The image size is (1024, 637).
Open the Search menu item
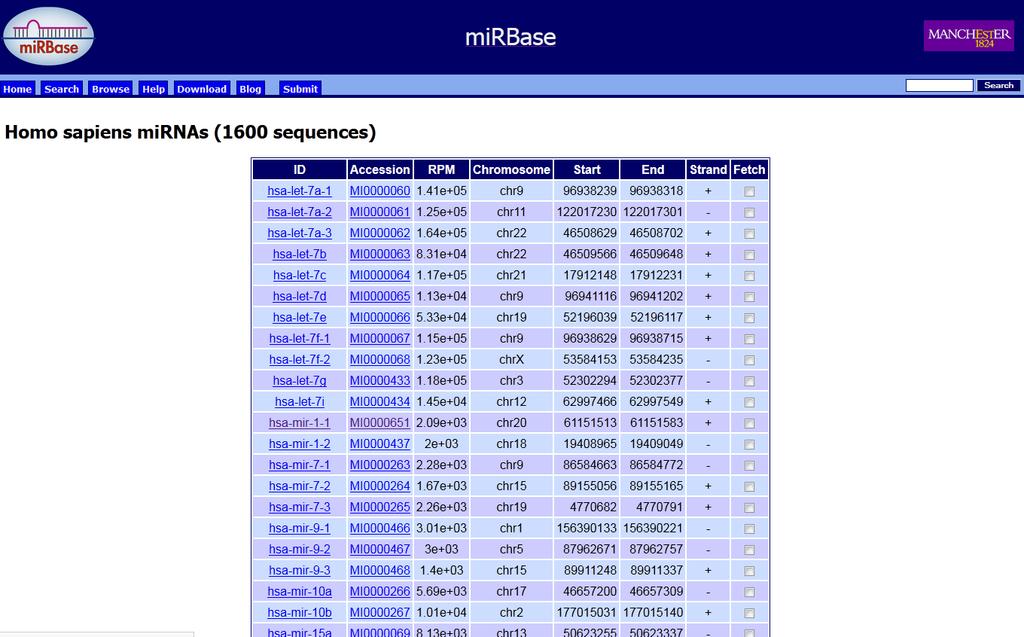(61, 89)
